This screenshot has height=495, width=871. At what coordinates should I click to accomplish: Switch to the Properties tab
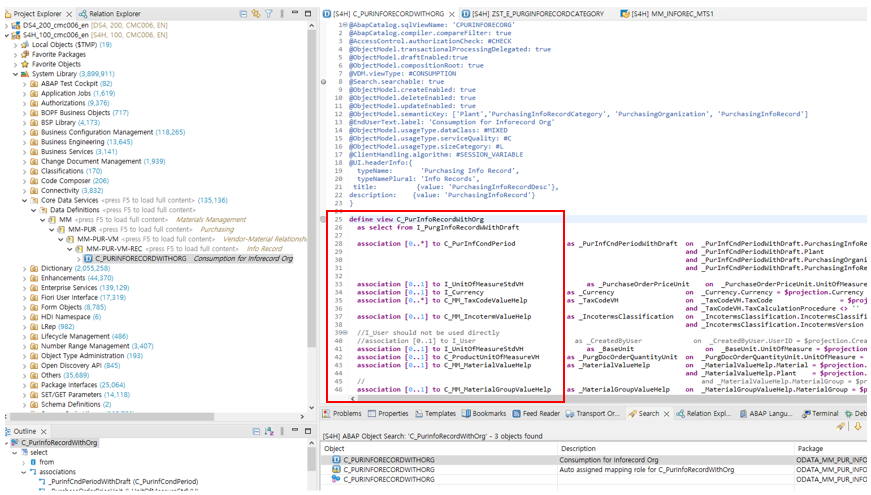coord(388,414)
